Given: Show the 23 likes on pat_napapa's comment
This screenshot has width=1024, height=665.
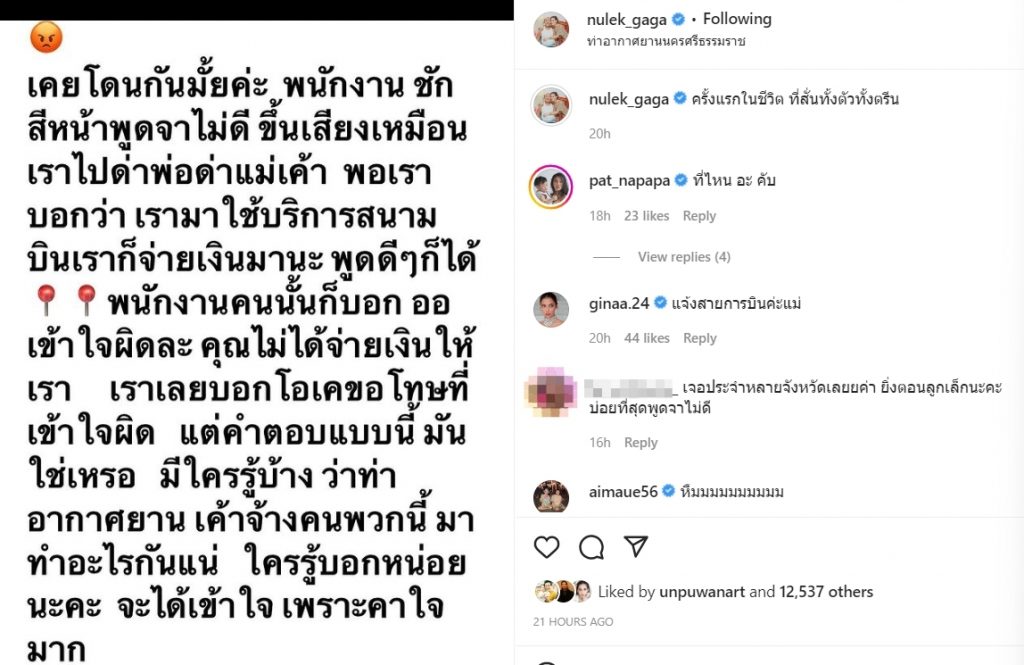Looking at the screenshot, I should pos(647,216).
